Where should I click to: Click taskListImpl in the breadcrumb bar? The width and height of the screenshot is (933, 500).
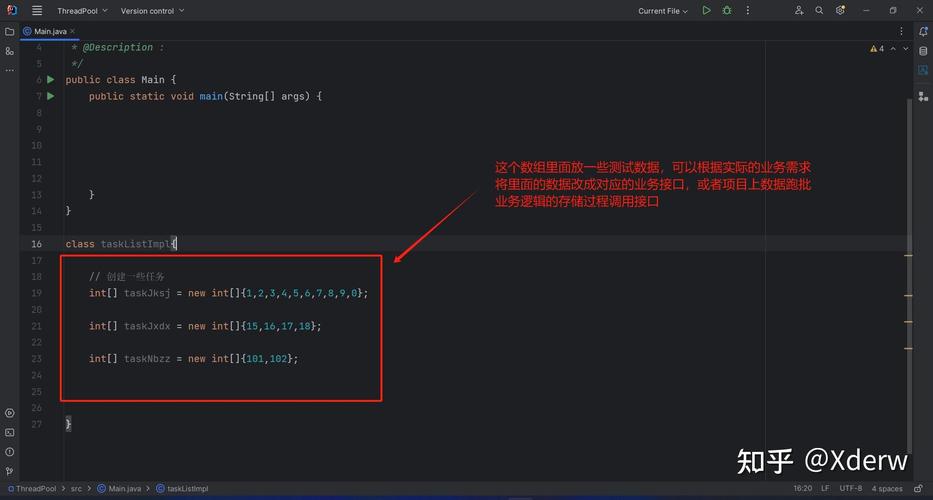pyautogui.click(x=182, y=489)
